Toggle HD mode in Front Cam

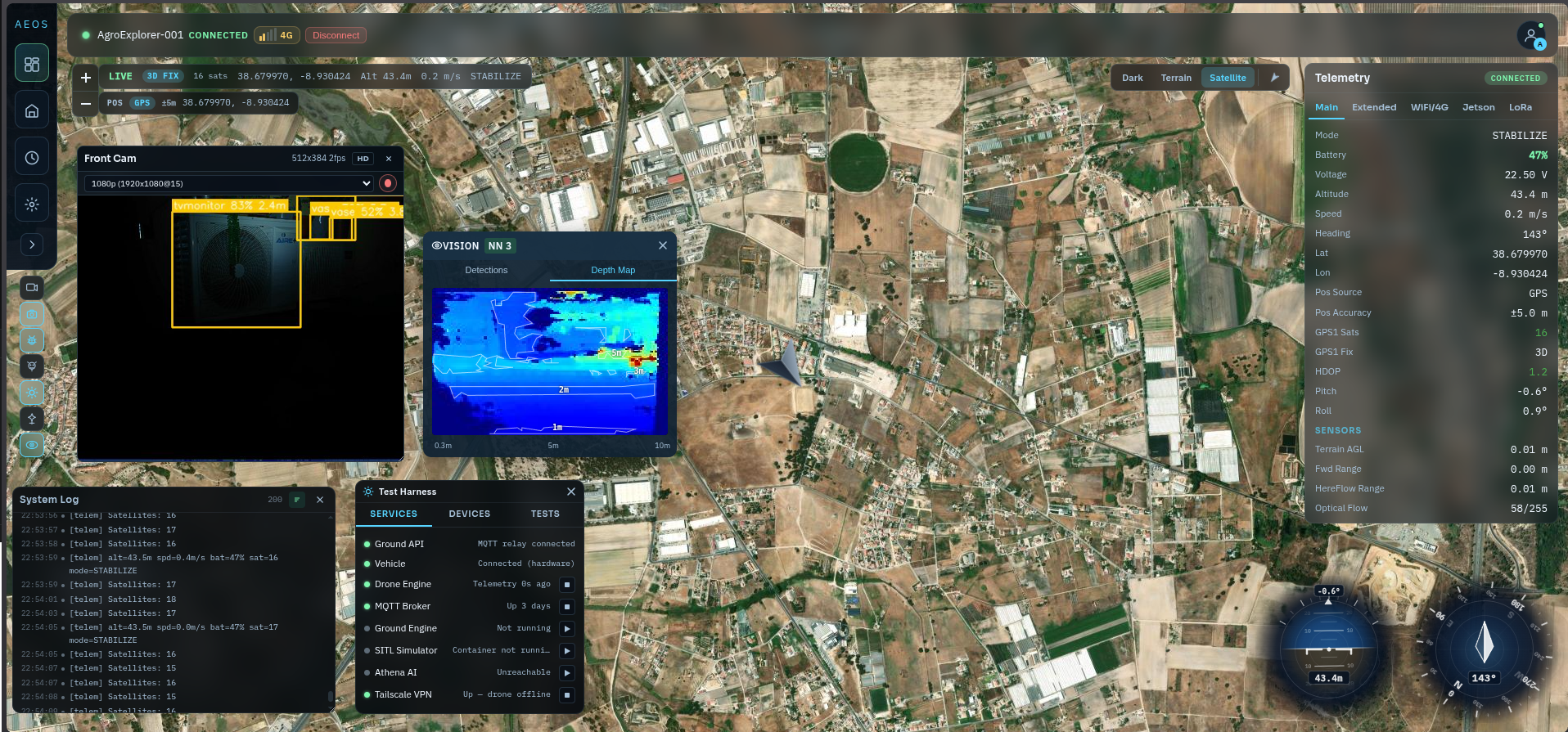pos(363,159)
